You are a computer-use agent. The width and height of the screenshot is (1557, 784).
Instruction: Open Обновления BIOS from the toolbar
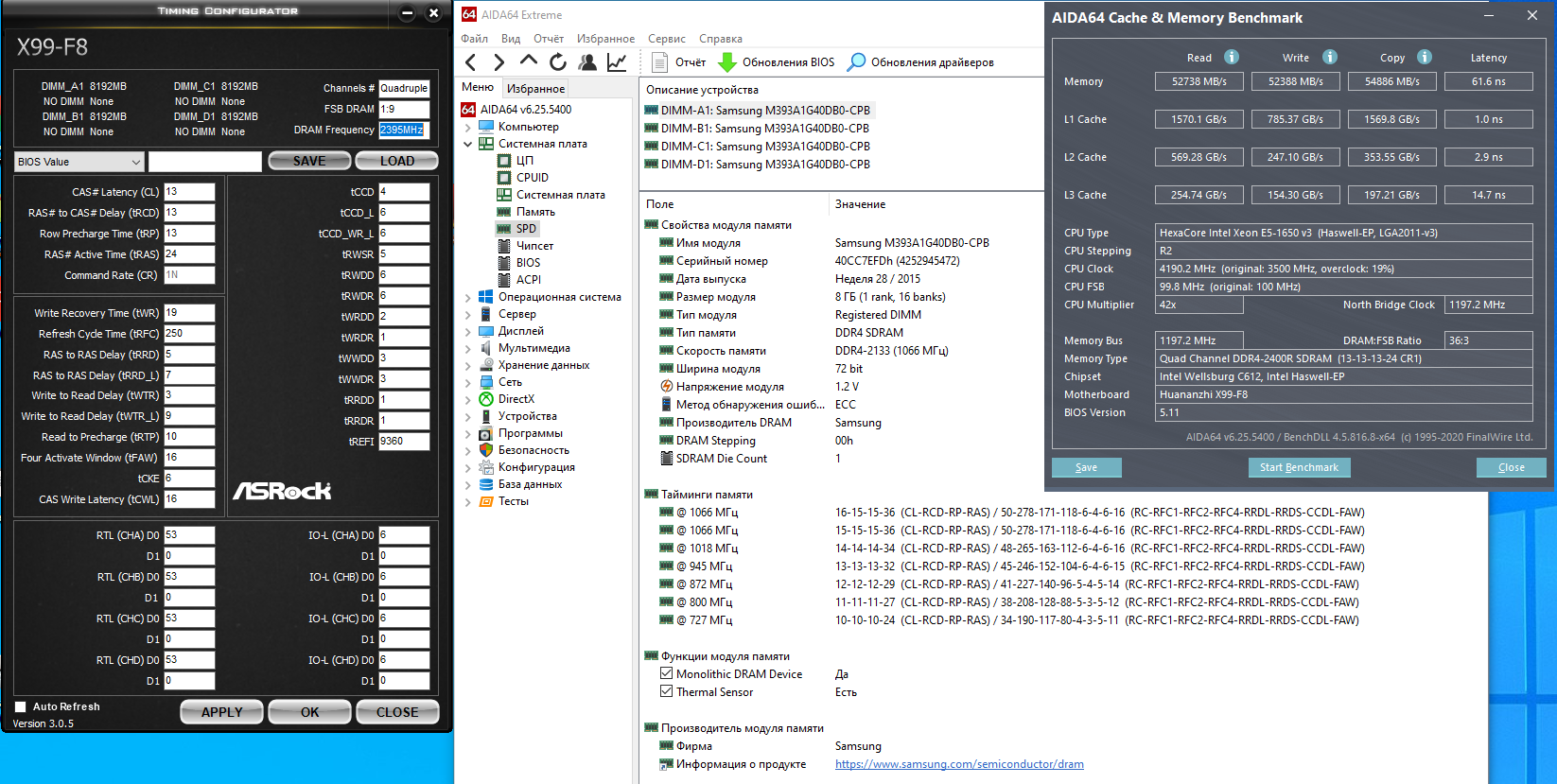tap(777, 62)
